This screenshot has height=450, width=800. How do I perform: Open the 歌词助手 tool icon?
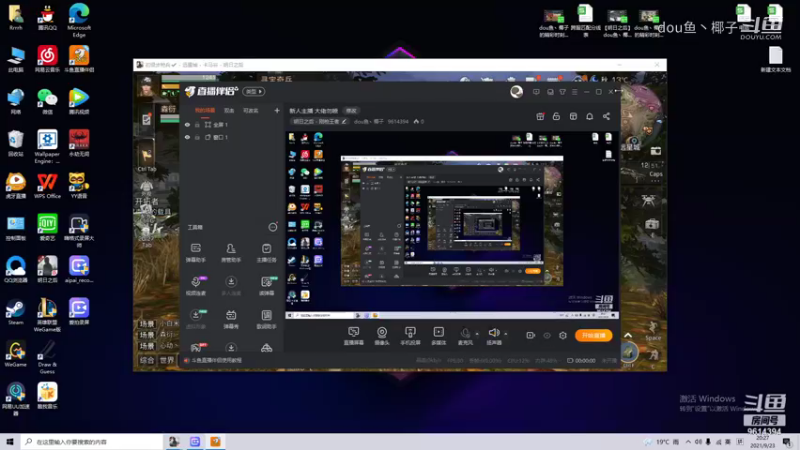266,319
